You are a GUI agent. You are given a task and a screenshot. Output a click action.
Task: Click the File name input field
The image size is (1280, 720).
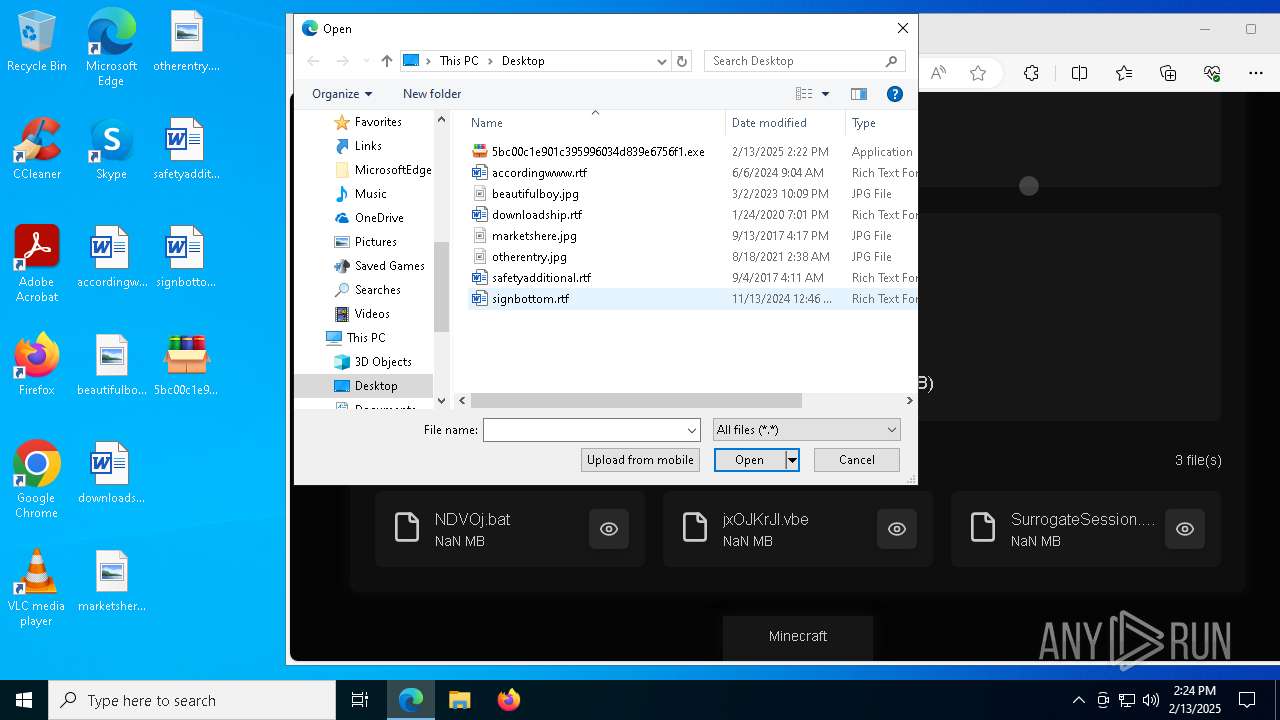pos(584,430)
